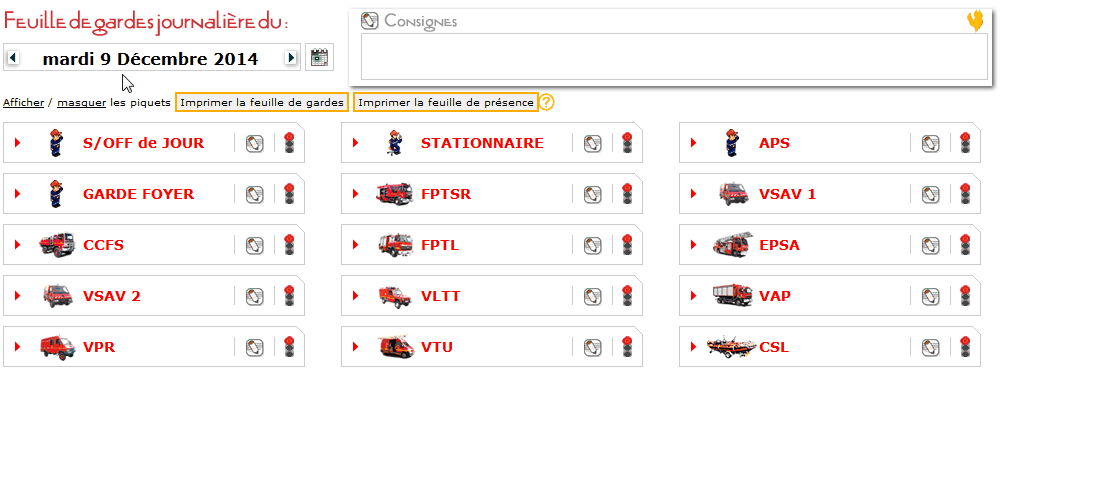
Task: Click the Afficher link
Action: (x=23, y=103)
